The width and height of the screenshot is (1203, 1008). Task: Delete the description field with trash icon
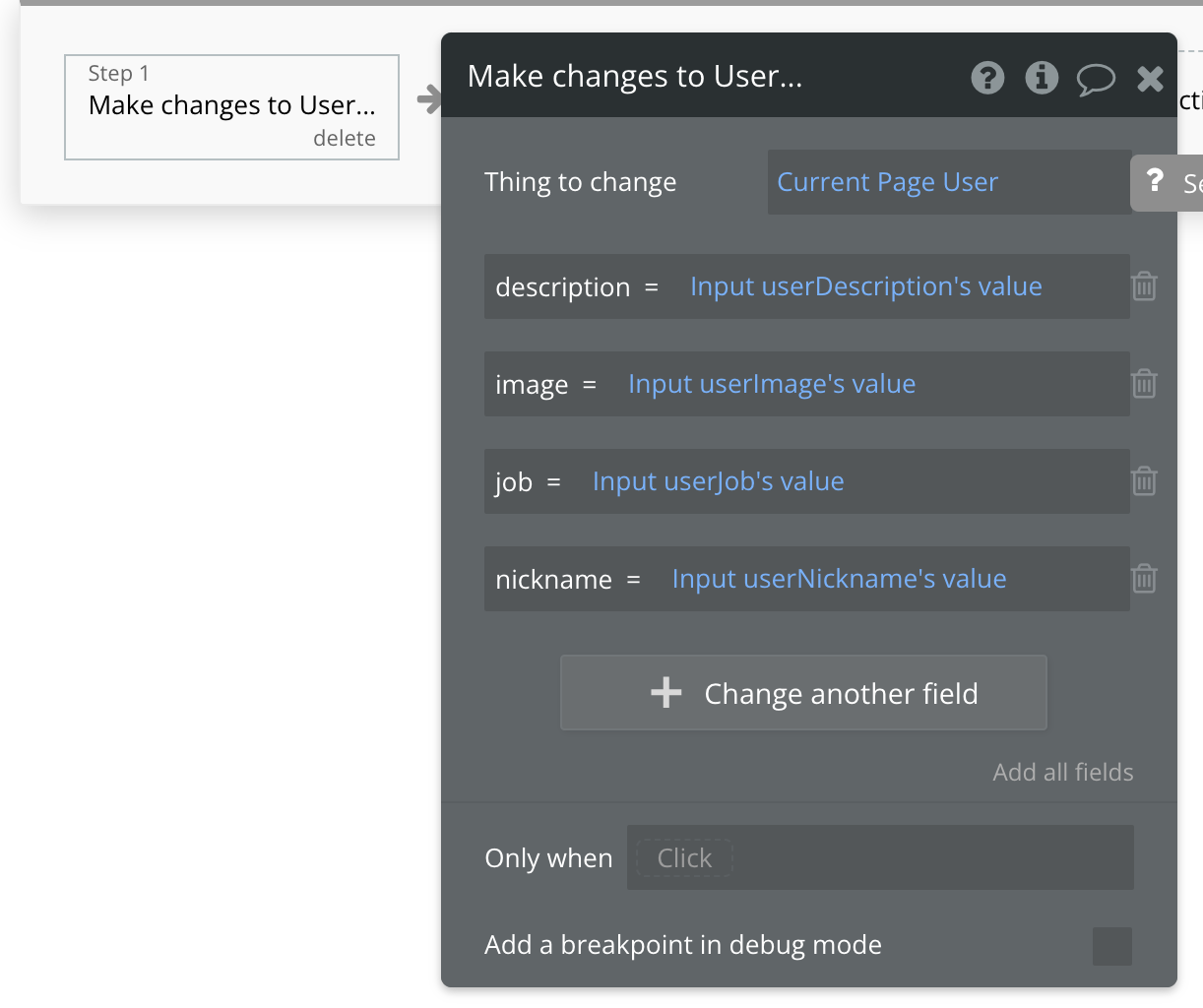[x=1144, y=286]
